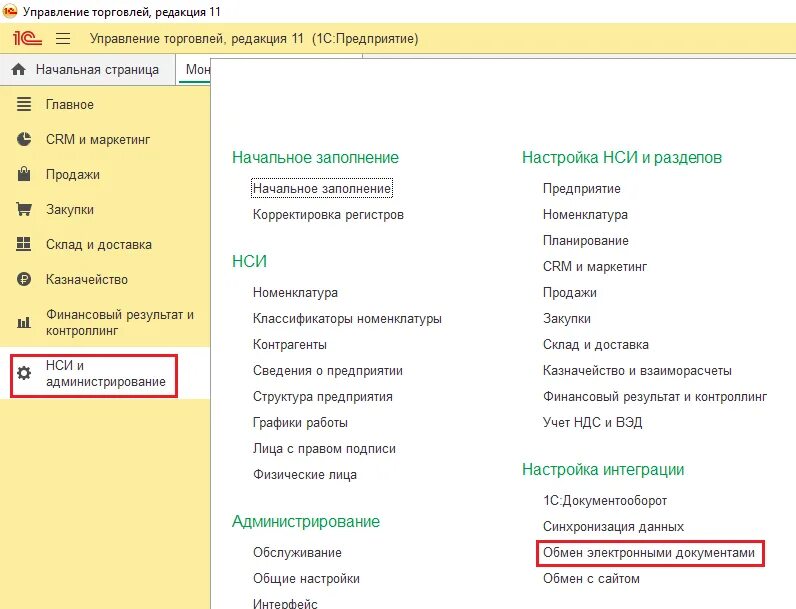Open the Продажи sidebar section
The image size is (796, 609).
73,175
